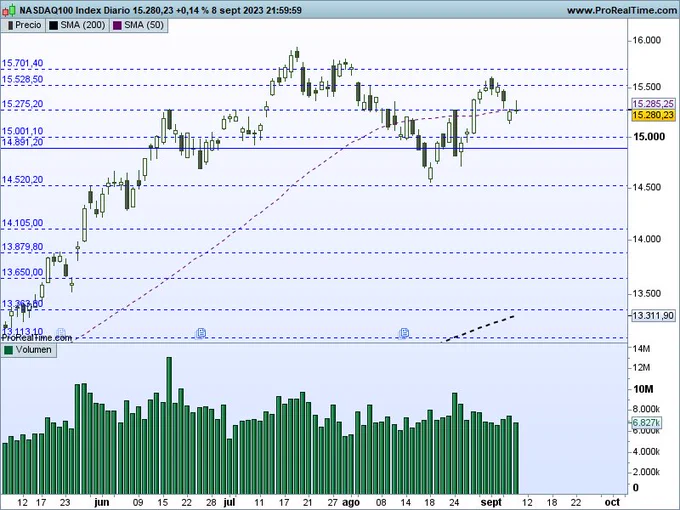This screenshot has width=680, height=510.
Task: Select the 15.001,10 level label
Action: (23, 131)
